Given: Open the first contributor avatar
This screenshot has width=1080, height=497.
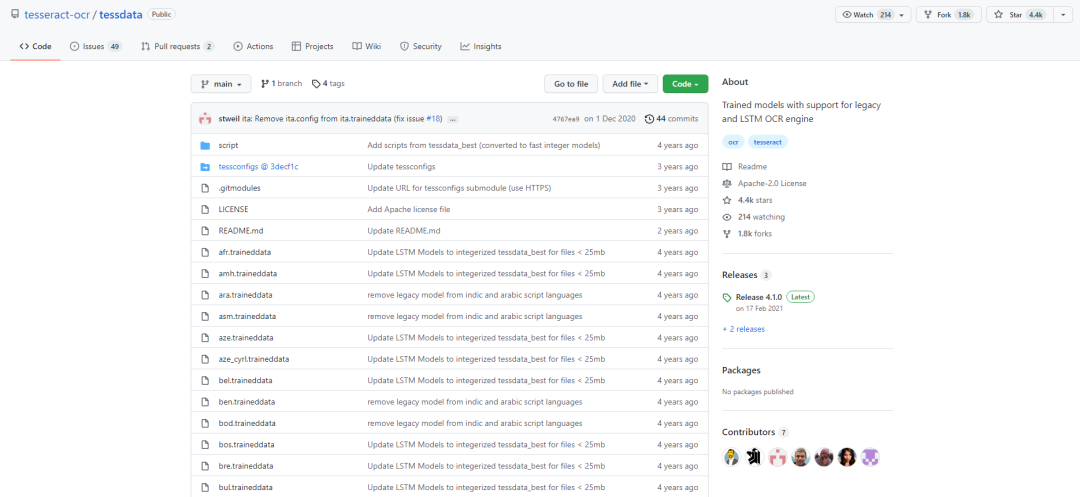Looking at the screenshot, I should (731, 457).
